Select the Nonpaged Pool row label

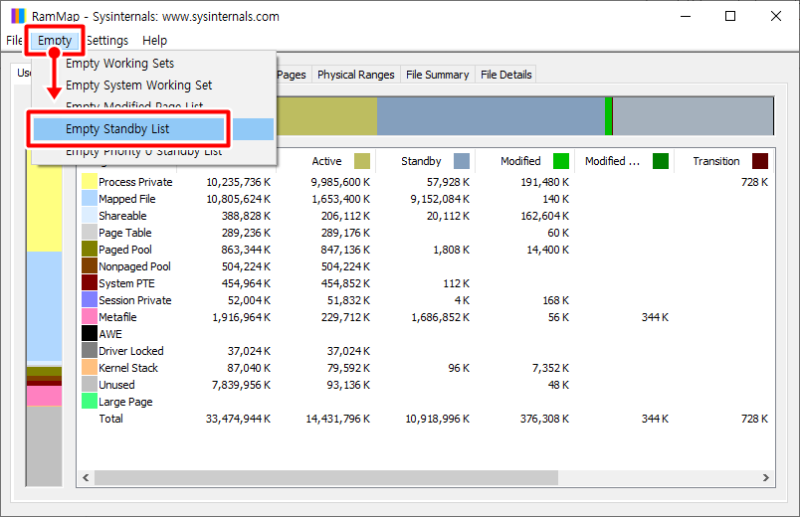[135, 266]
